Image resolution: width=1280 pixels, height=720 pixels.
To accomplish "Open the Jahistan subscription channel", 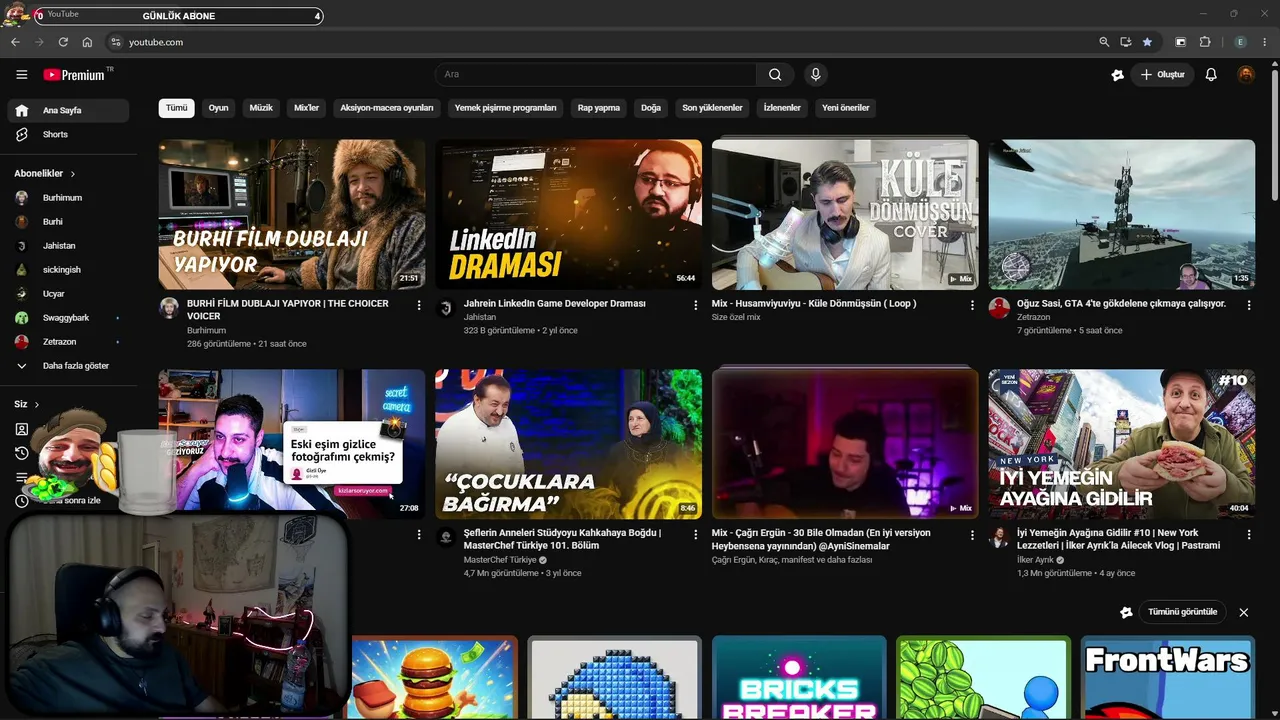I will tap(68, 246).
